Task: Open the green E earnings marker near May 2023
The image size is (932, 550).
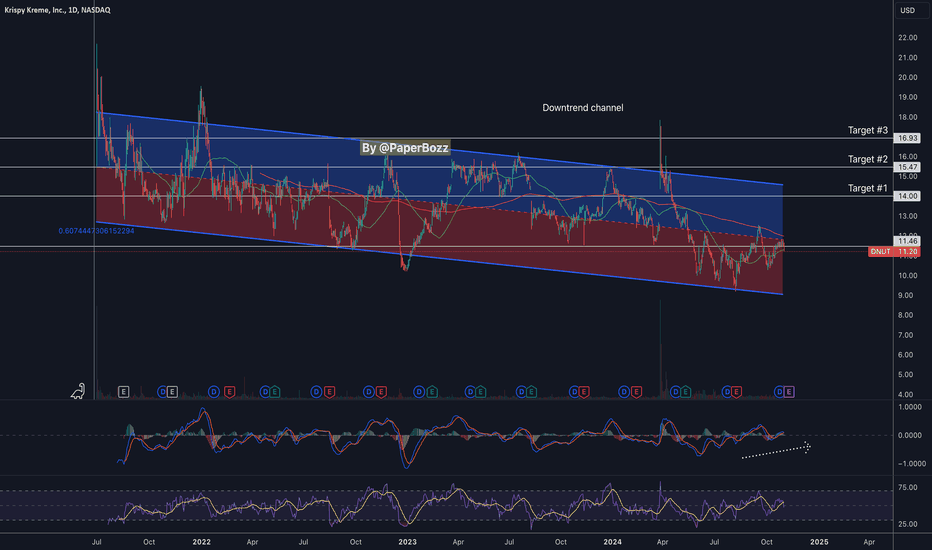Action: pos(480,392)
